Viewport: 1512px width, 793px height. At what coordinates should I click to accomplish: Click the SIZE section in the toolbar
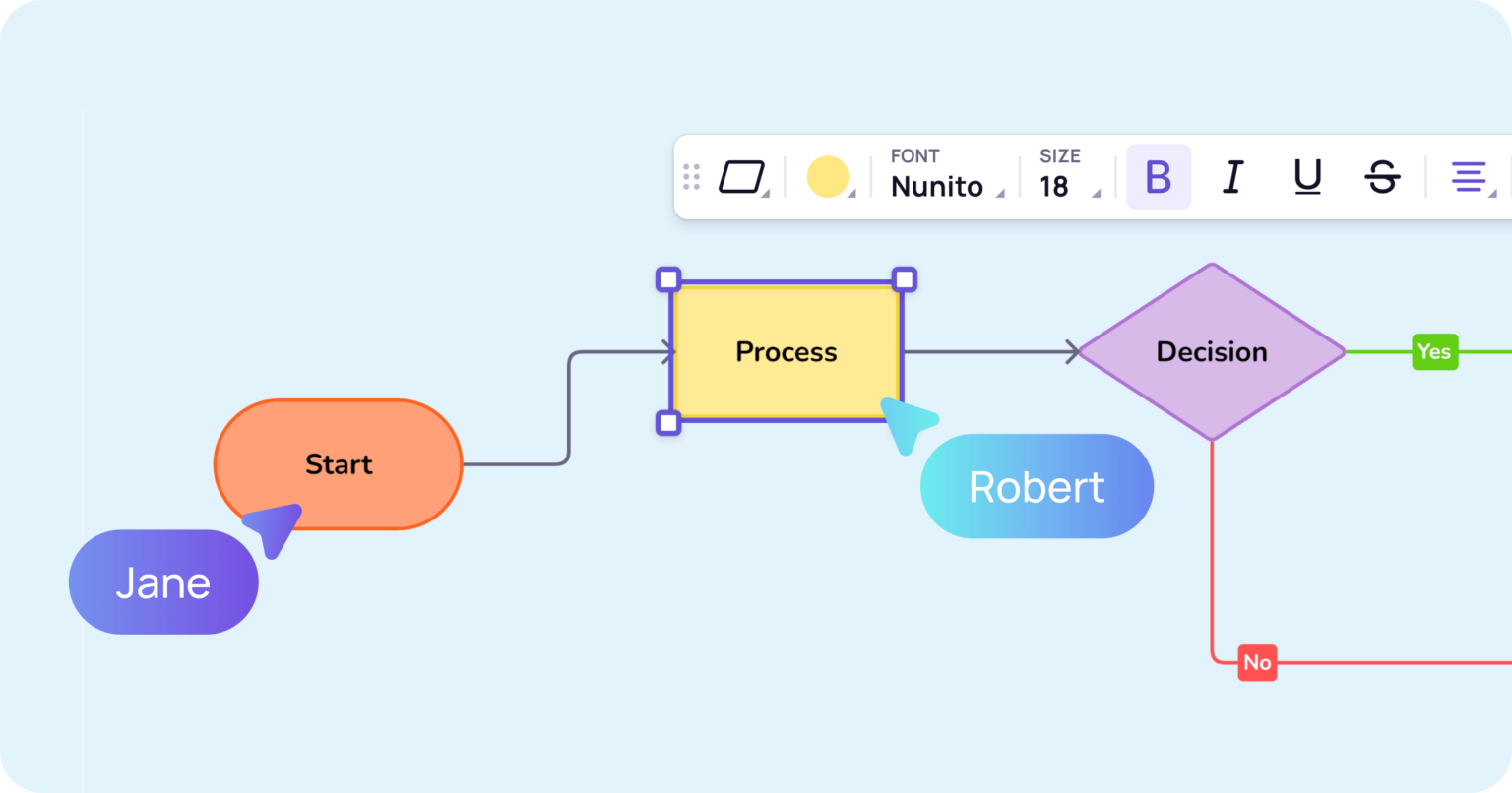(1059, 155)
